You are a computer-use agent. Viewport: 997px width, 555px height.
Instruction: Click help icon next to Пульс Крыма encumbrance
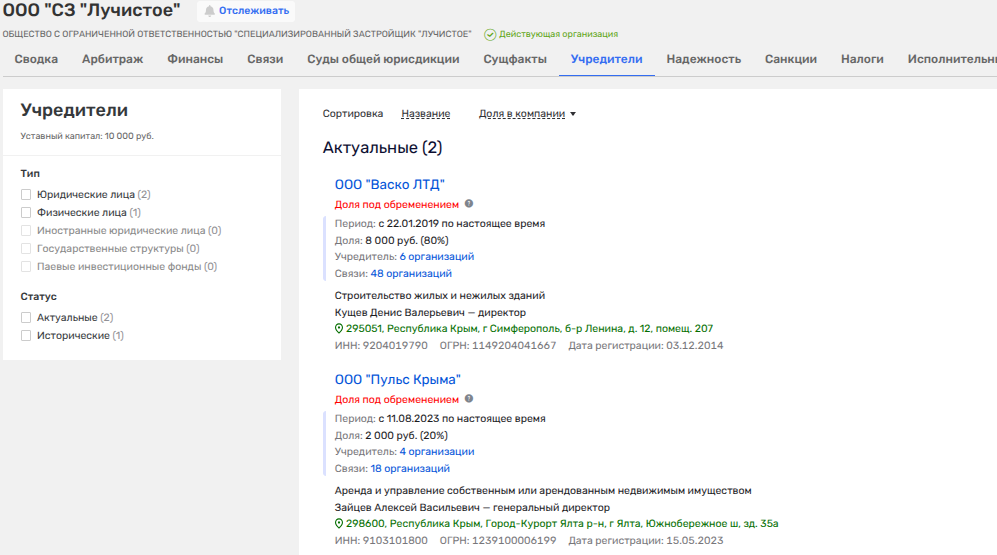pyautogui.click(x=469, y=399)
